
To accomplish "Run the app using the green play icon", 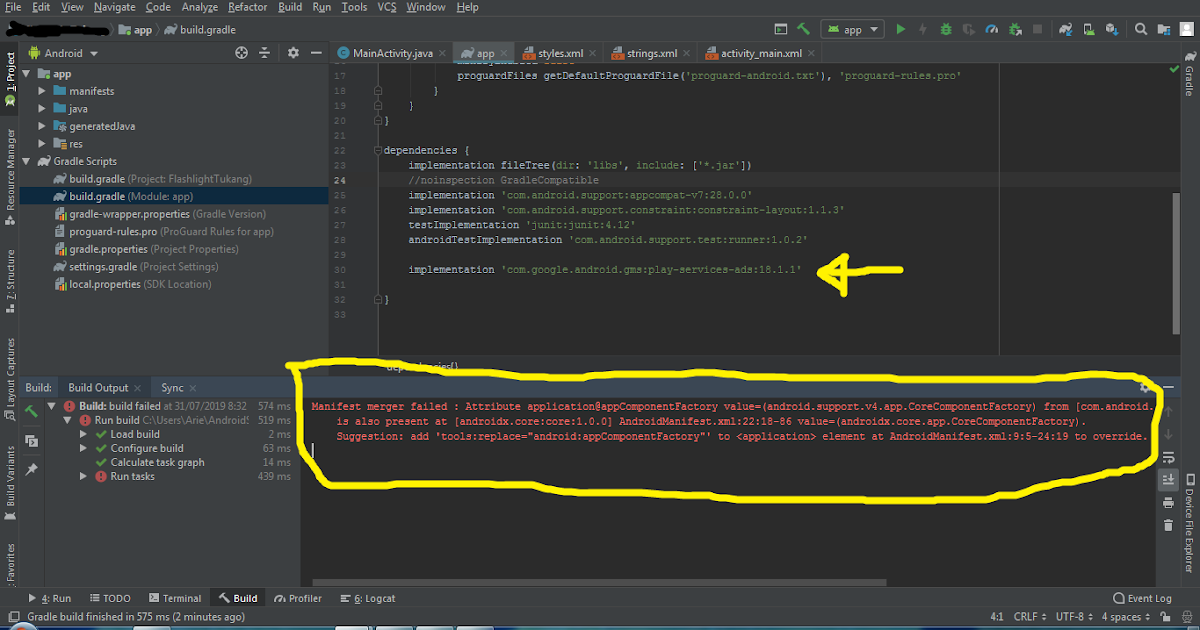I will click(901, 29).
